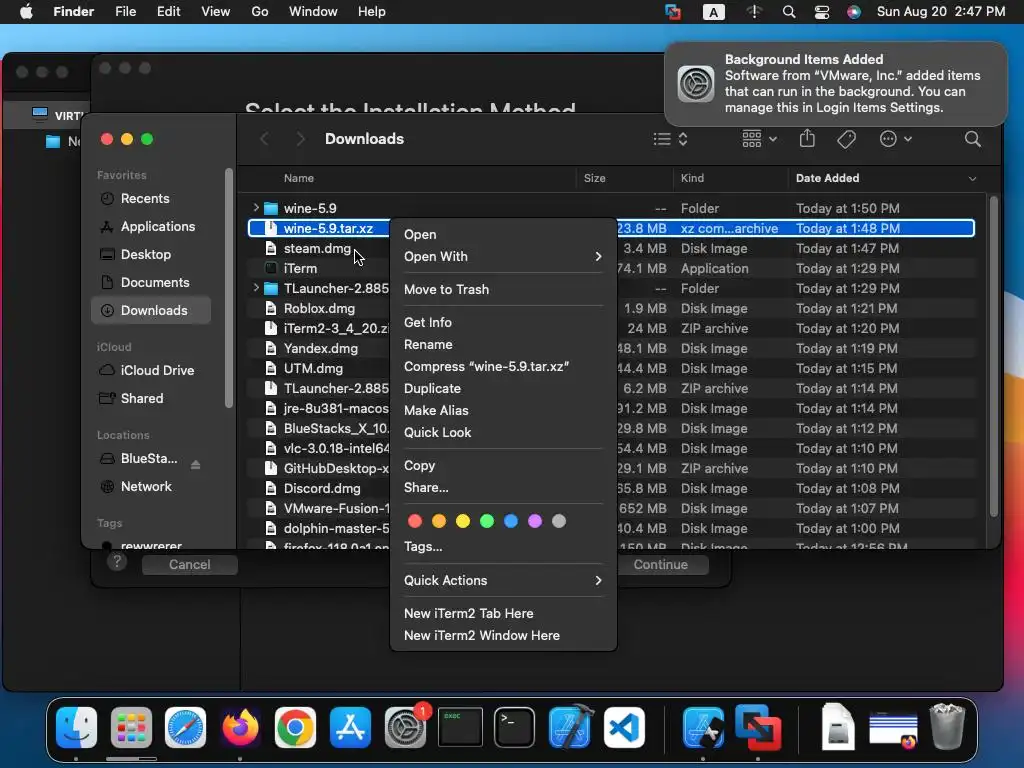Open Network in the sidebar
Viewport: 1024px width, 768px height.
[152, 487]
